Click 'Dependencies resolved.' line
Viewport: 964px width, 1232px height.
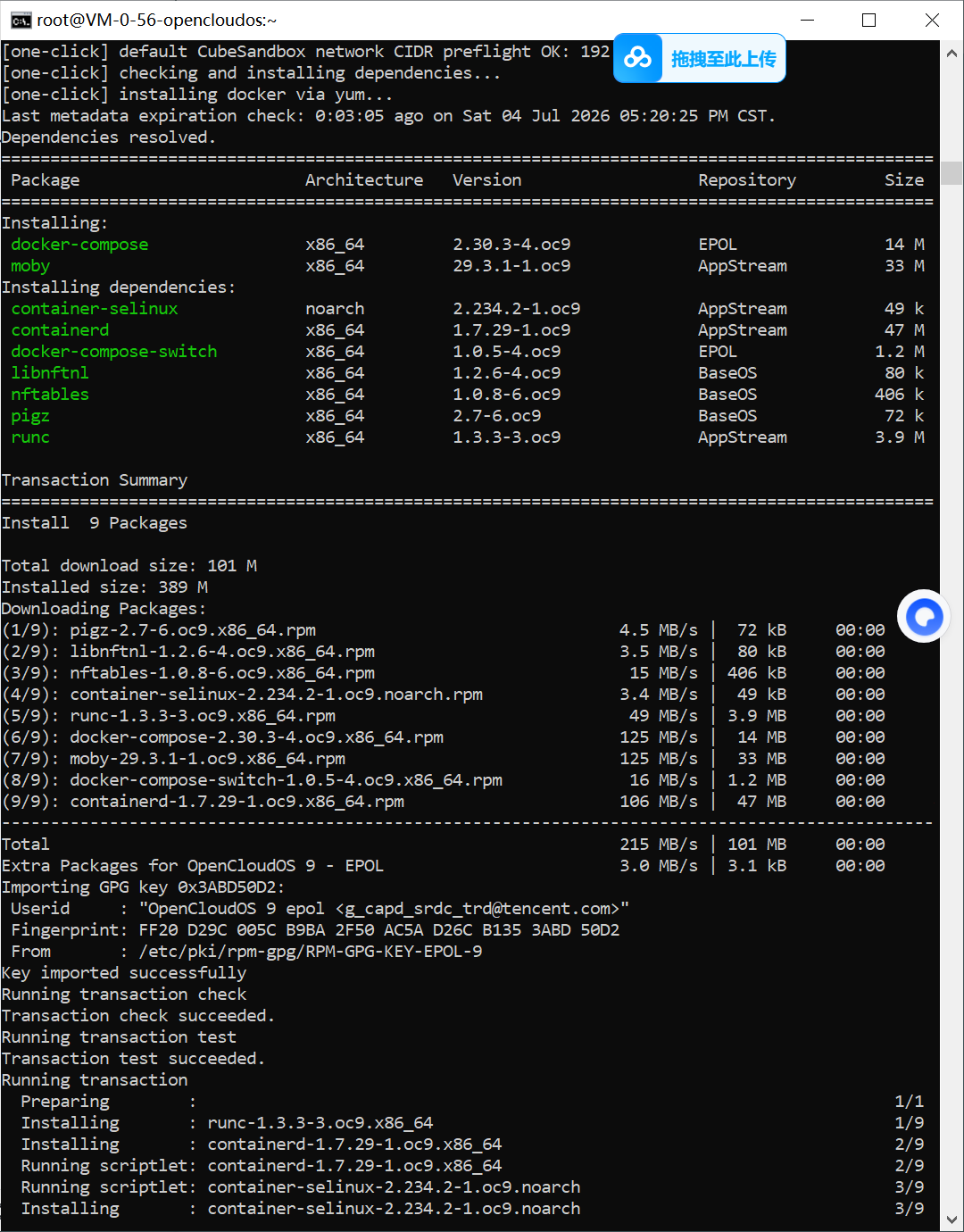click(x=109, y=137)
